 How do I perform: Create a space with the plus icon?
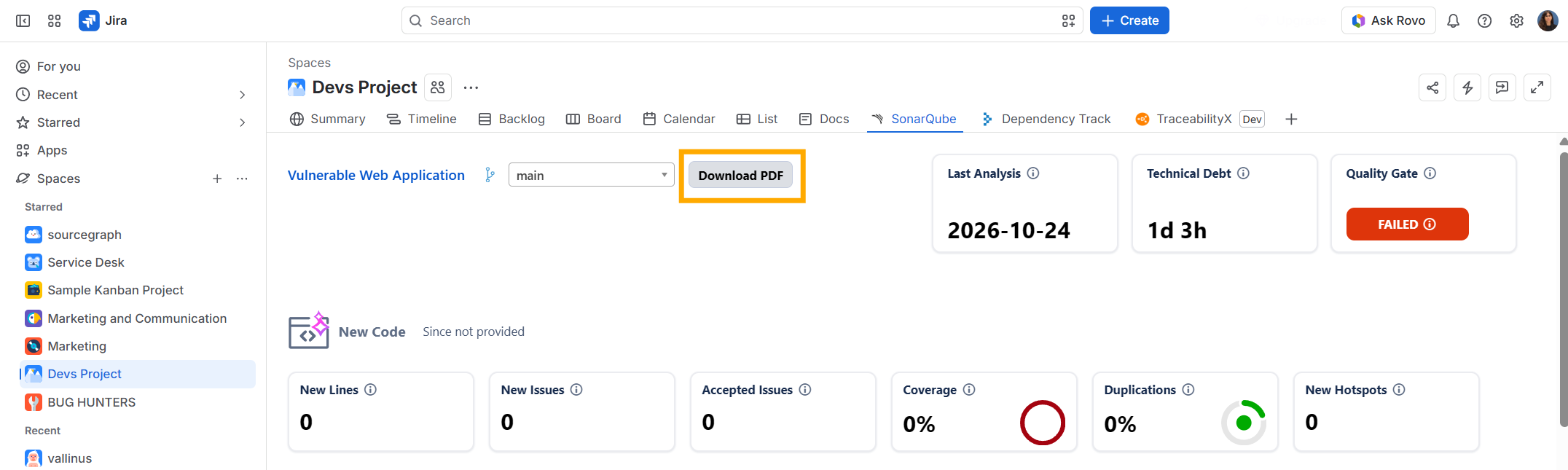217,179
